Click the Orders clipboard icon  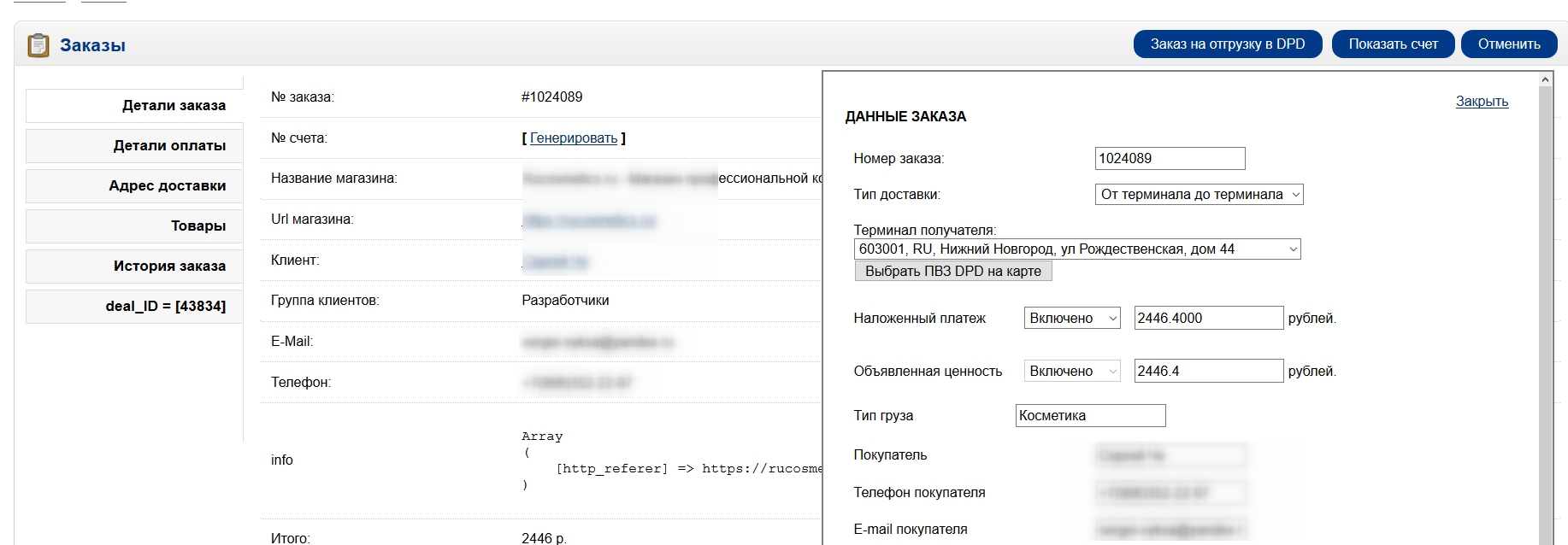point(38,45)
